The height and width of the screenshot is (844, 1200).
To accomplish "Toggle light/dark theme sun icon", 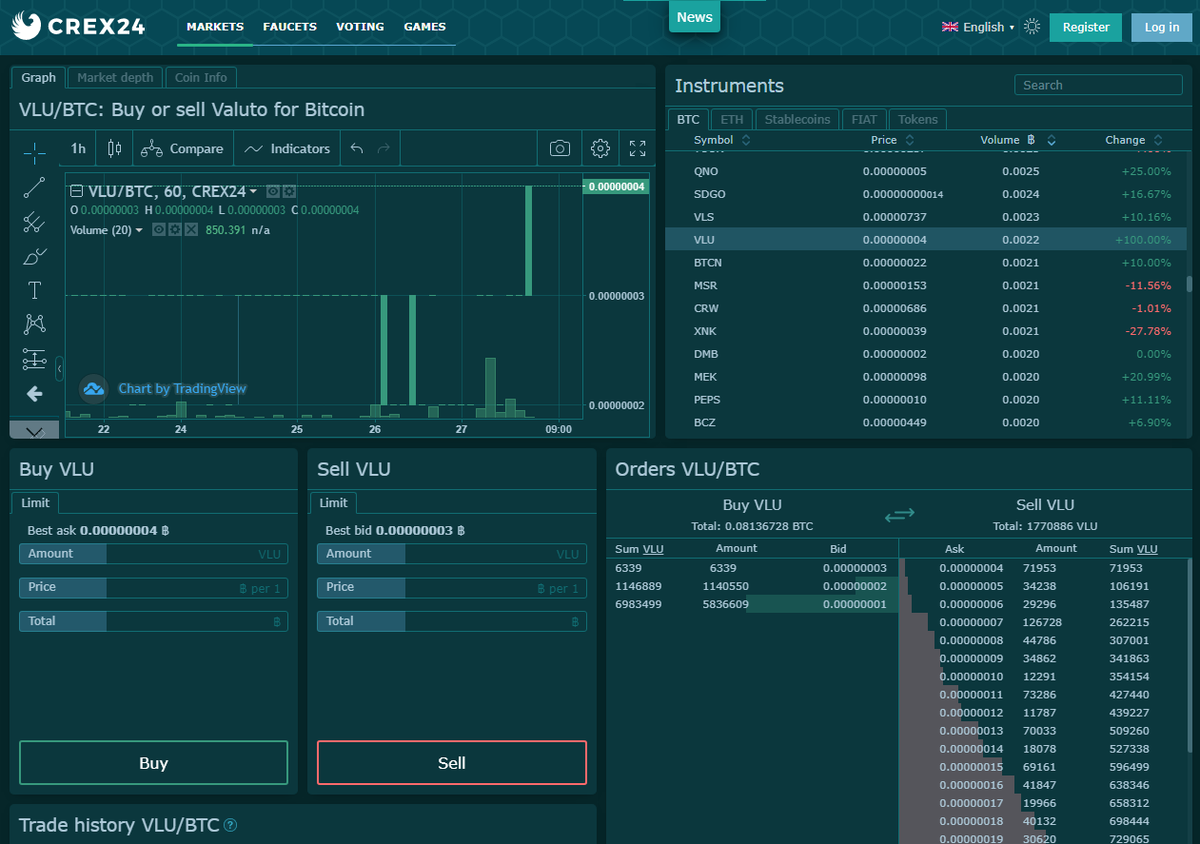I will click(x=1032, y=27).
